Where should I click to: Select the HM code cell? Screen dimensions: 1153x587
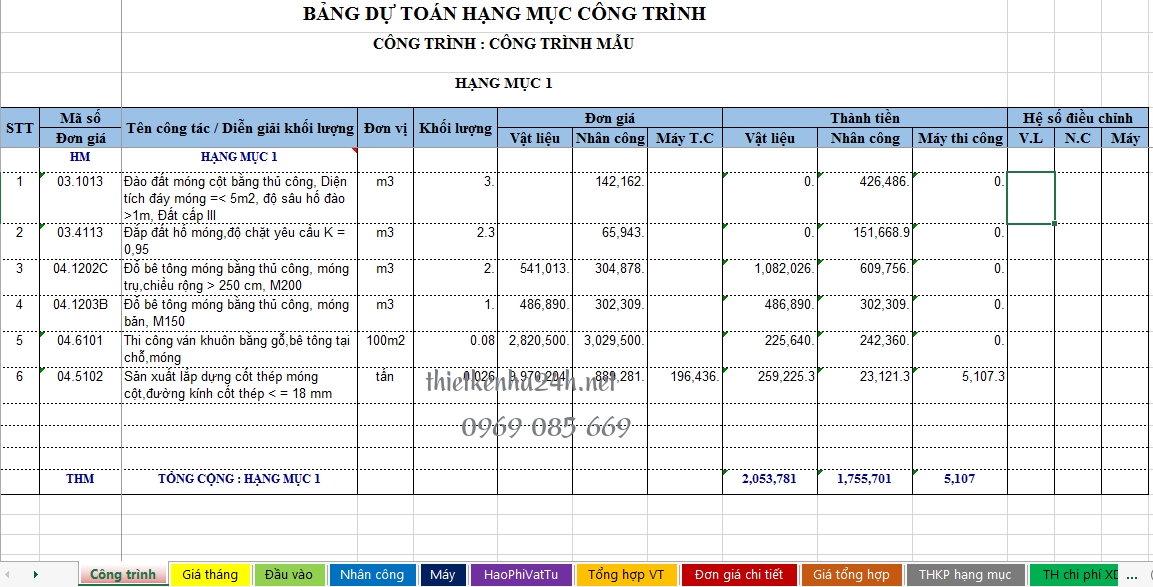coord(81,160)
